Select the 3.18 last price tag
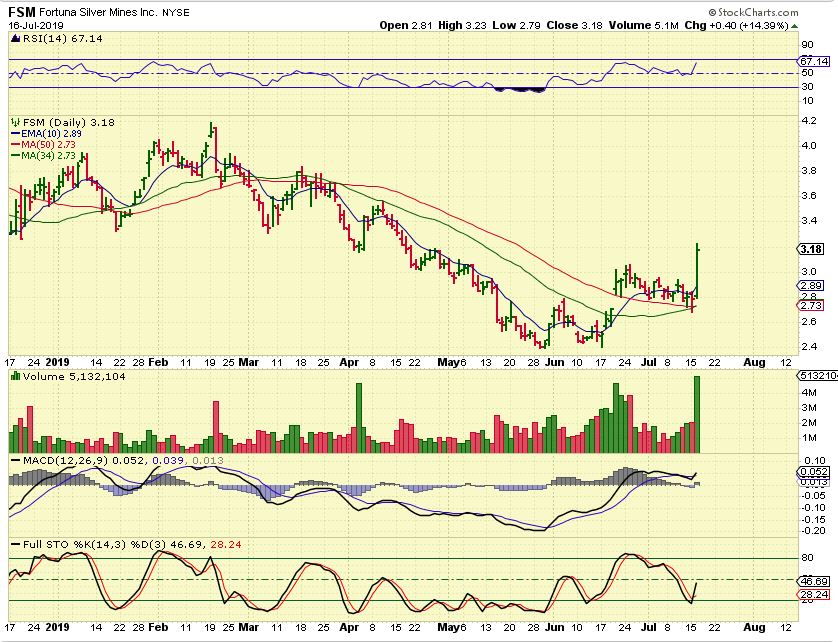 pyautogui.click(x=810, y=249)
